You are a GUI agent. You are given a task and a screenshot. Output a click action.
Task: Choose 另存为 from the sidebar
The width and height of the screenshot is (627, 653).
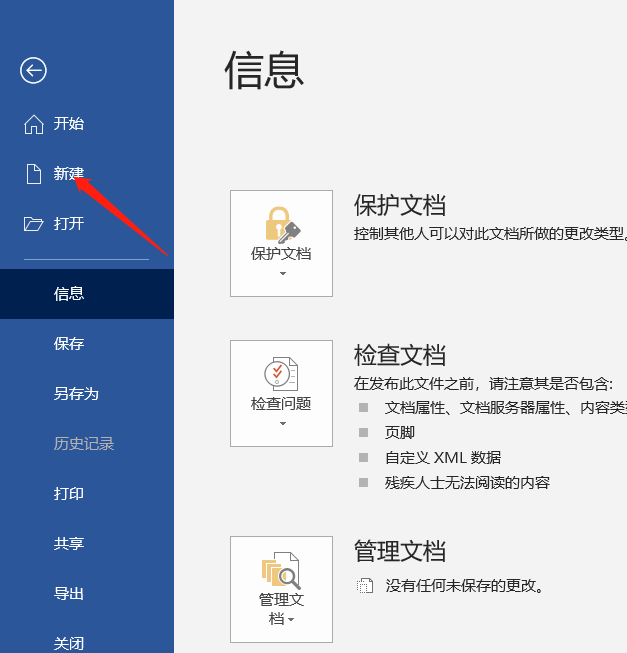pyautogui.click(x=76, y=394)
